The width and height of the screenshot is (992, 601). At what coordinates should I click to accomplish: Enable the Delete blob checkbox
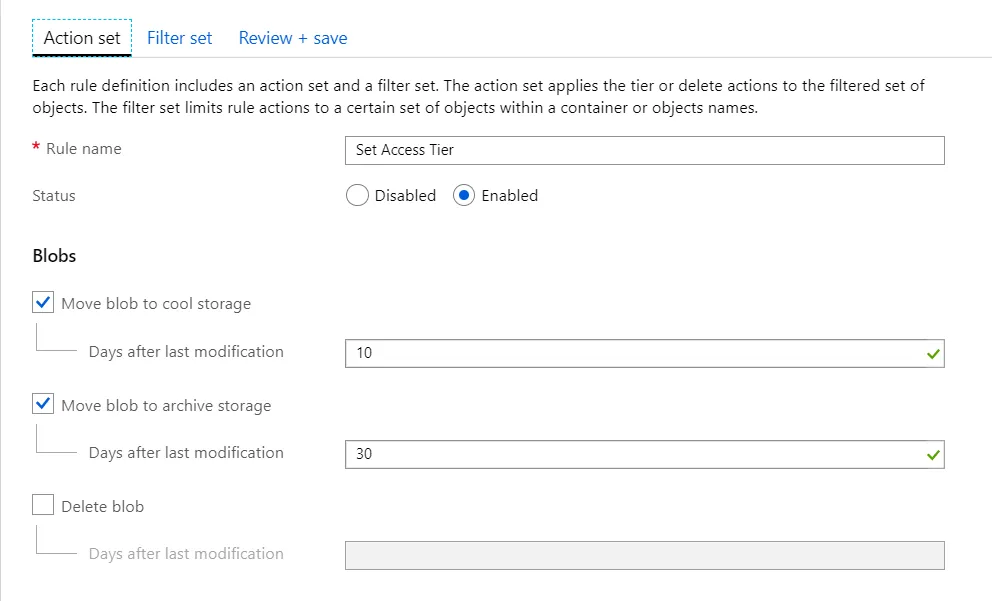[x=43, y=506]
